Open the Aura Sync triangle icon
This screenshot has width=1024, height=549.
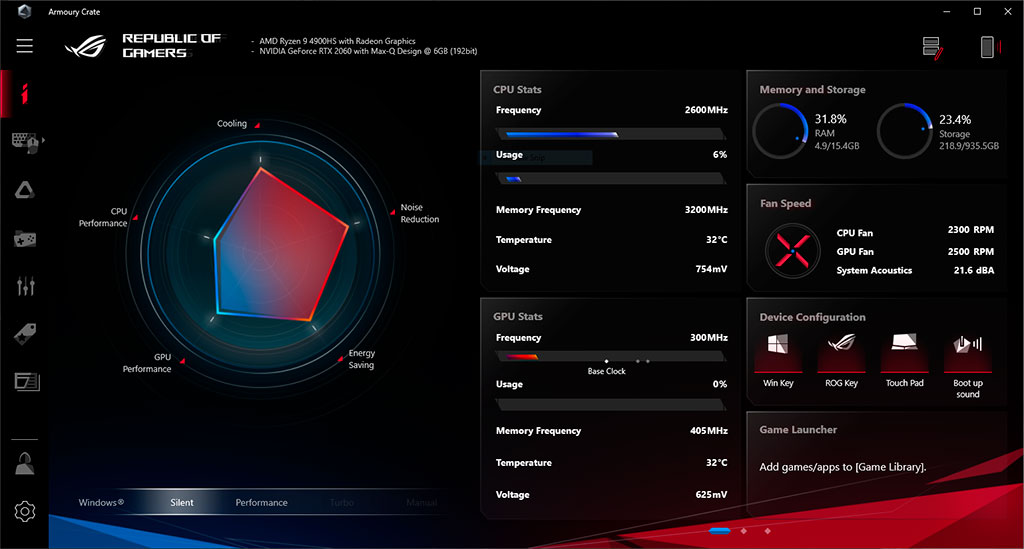point(25,190)
